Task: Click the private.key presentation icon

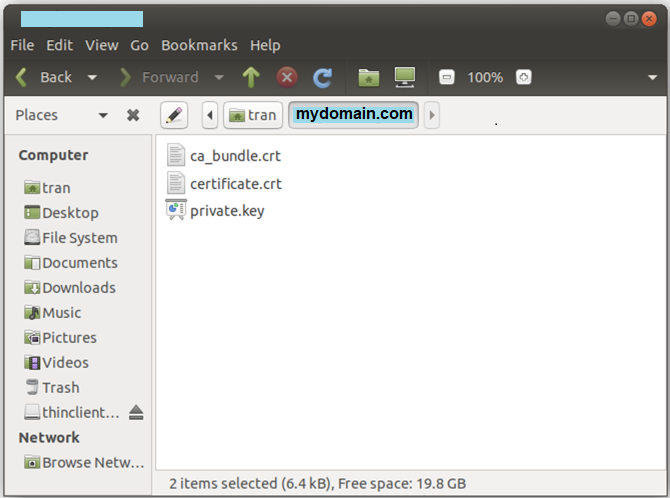Action: pos(176,210)
